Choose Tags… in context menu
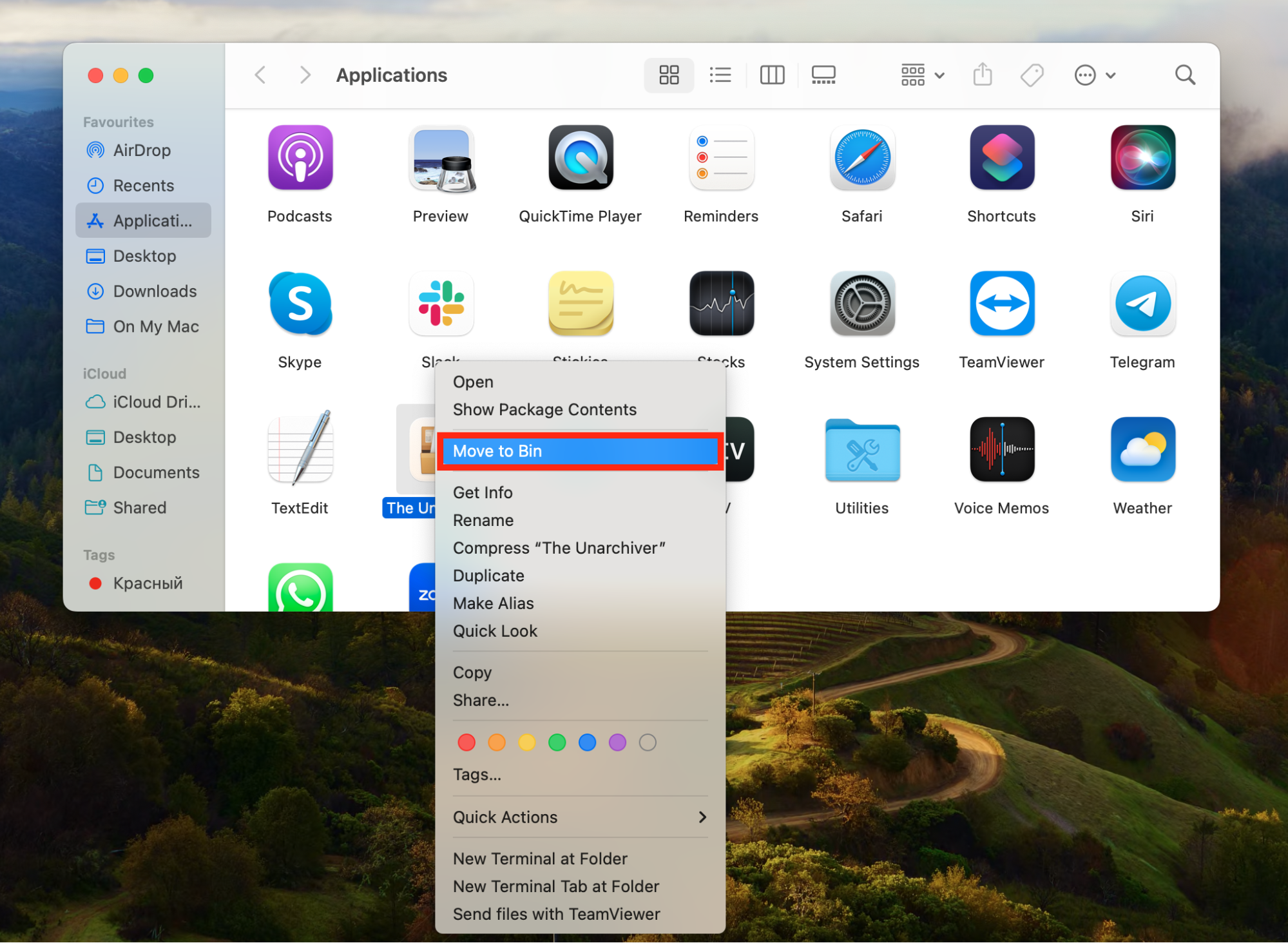1288x943 pixels. (580, 775)
